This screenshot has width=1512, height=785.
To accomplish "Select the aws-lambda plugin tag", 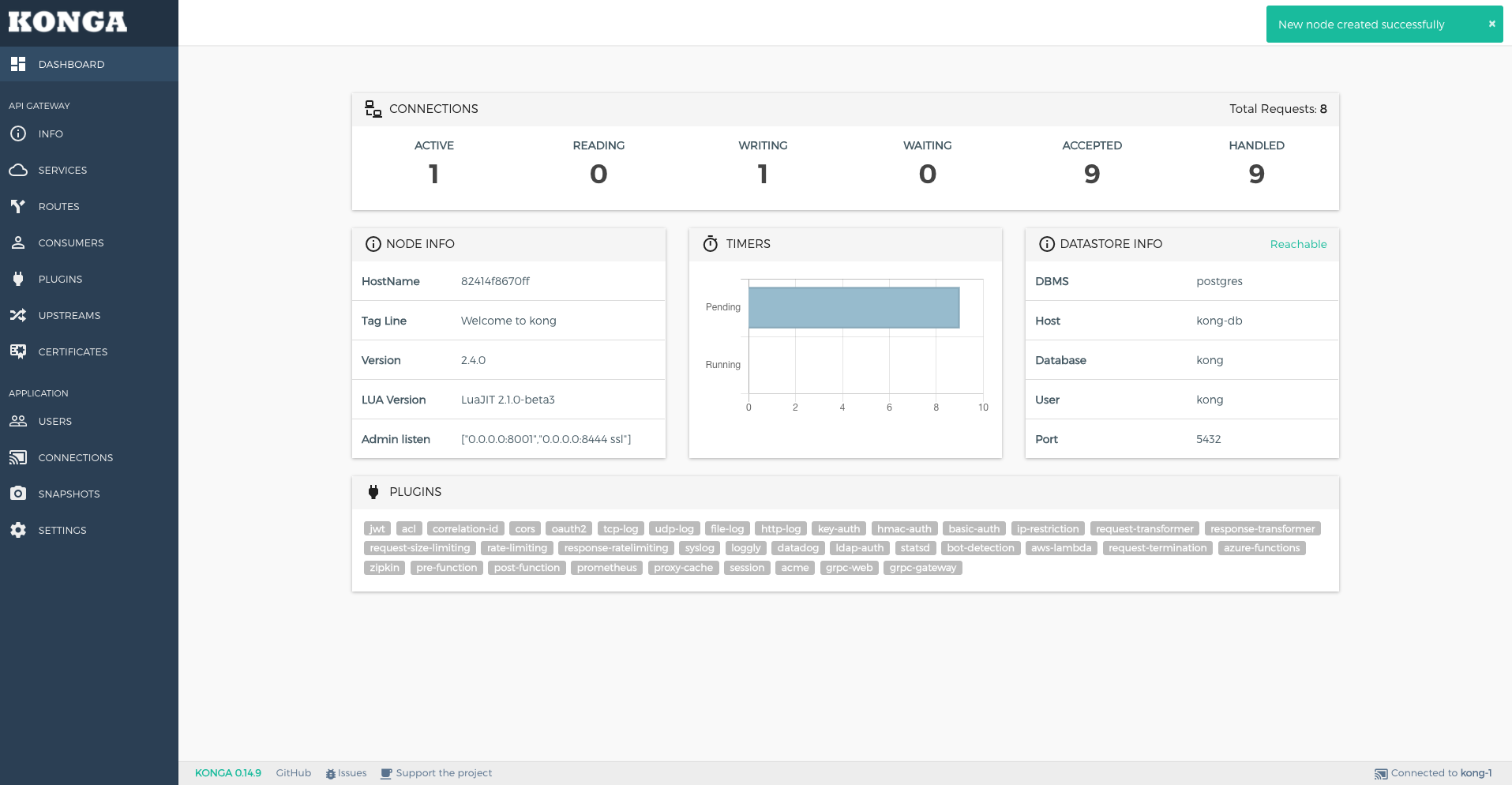I will pyautogui.click(x=1061, y=548).
